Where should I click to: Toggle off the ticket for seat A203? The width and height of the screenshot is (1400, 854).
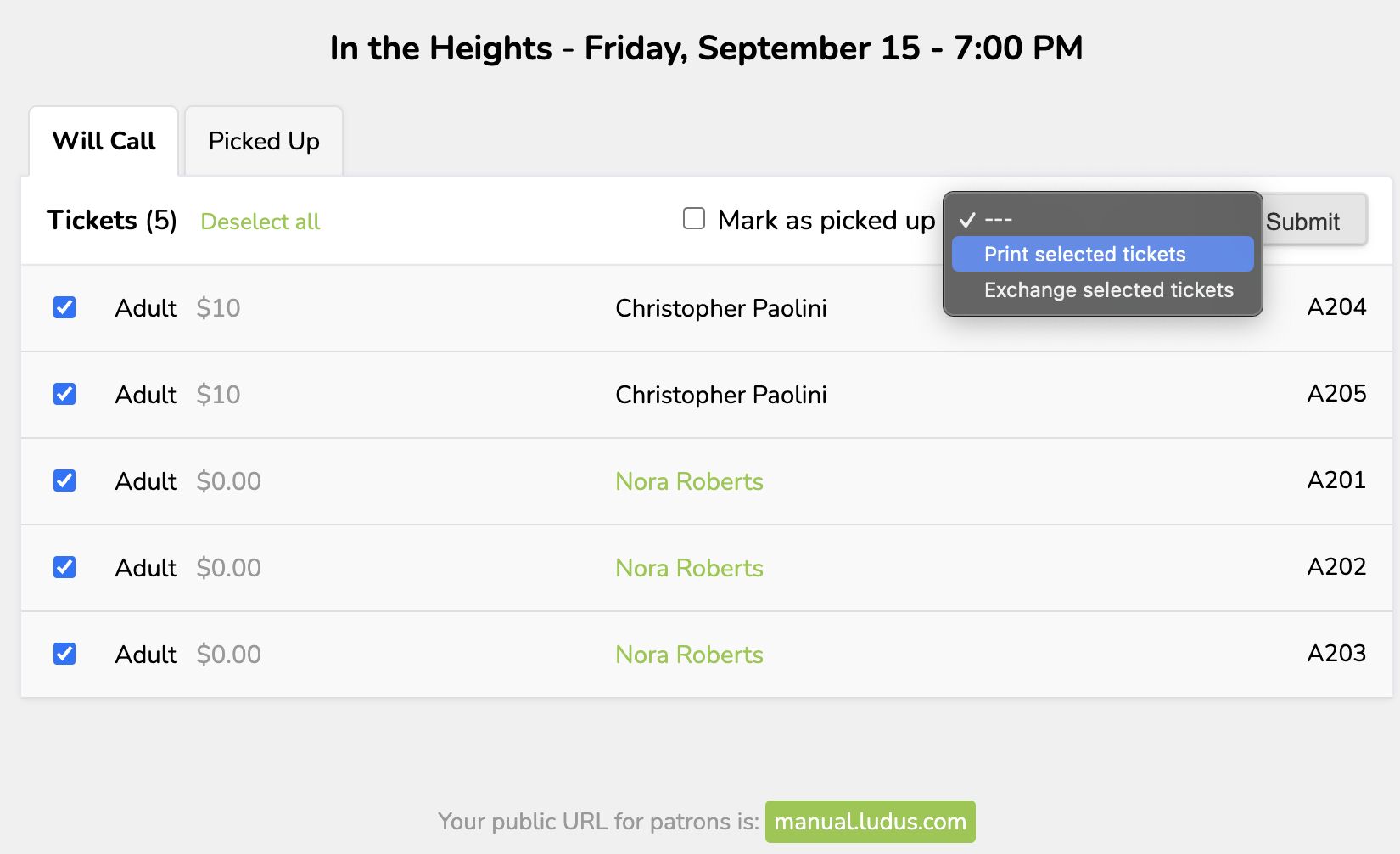[x=64, y=654]
